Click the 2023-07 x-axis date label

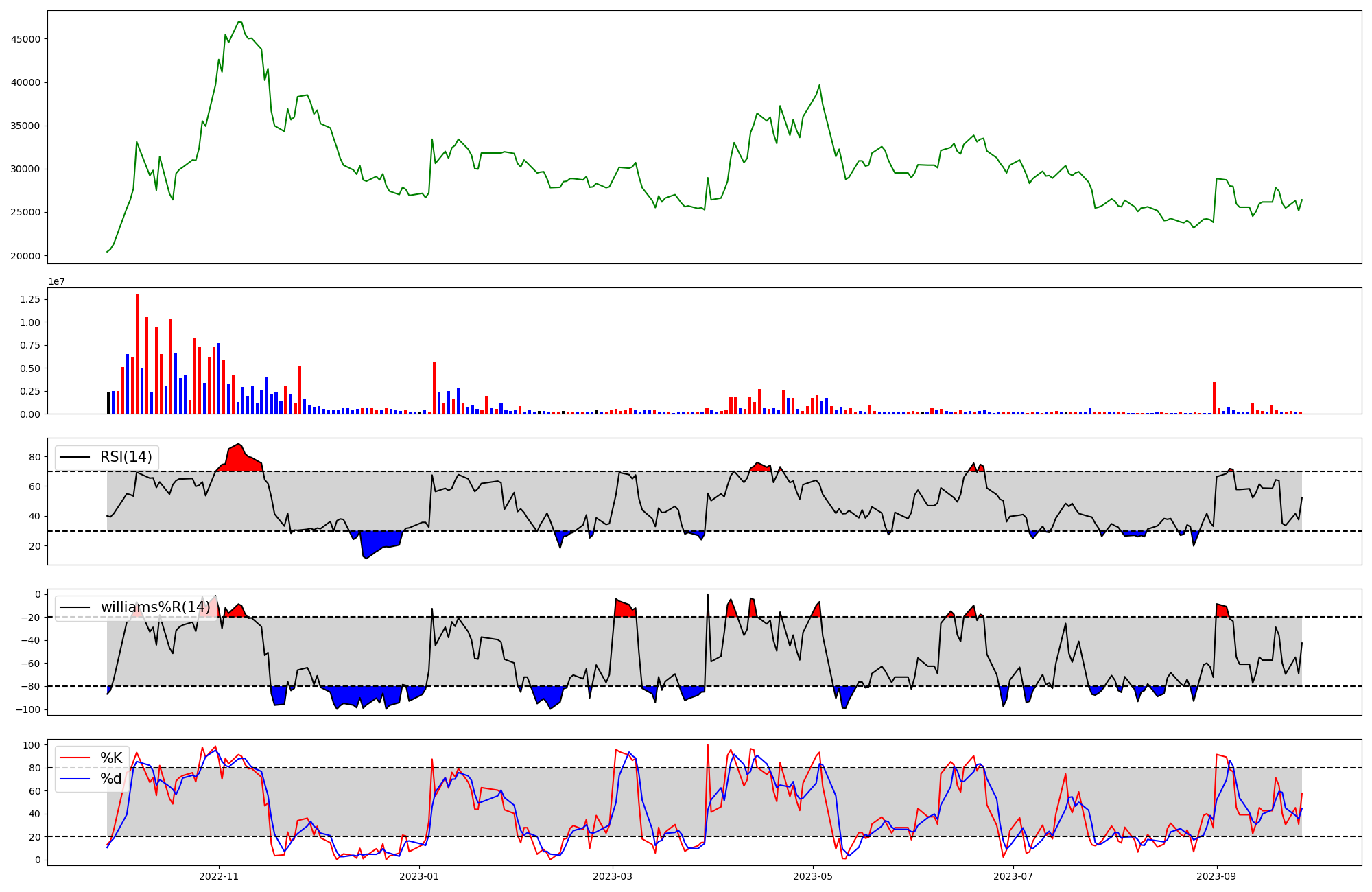(1013, 876)
